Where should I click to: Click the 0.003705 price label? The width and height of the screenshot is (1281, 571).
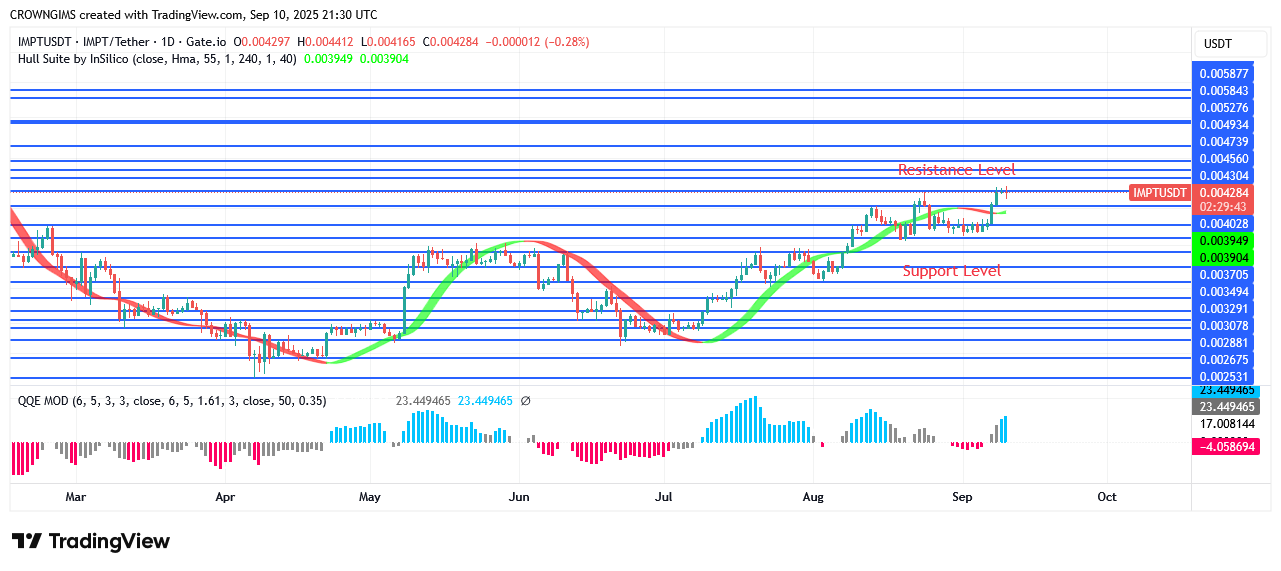tap(1224, 274)
